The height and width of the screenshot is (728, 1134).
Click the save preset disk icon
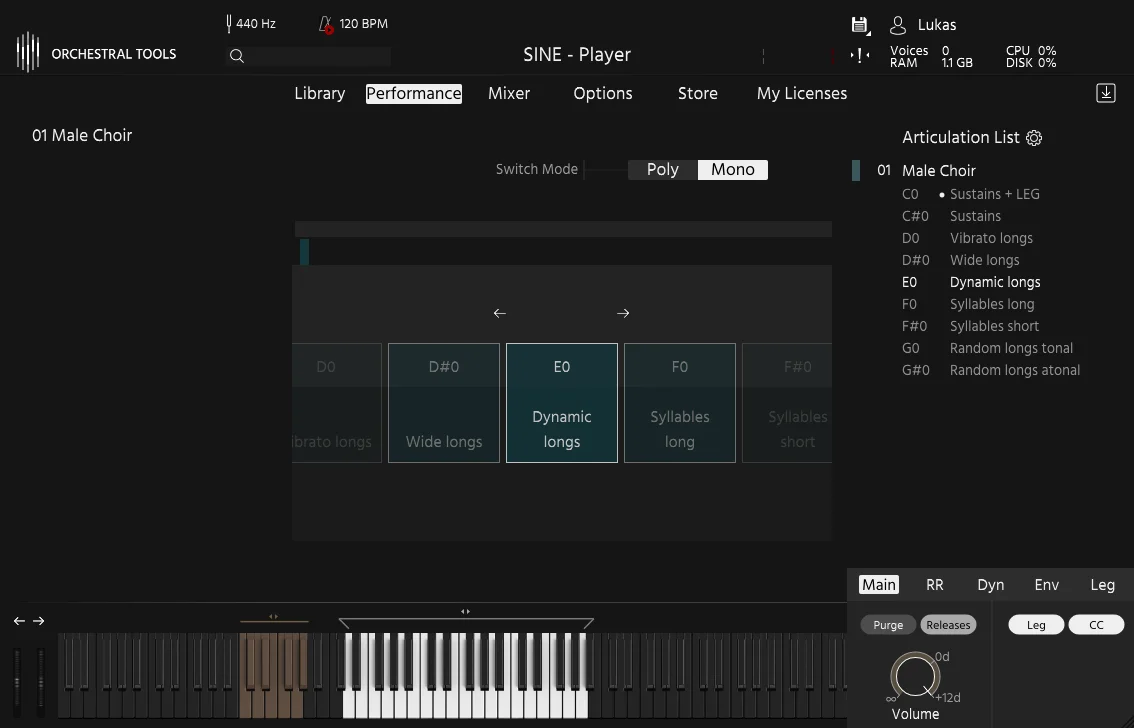860,25
